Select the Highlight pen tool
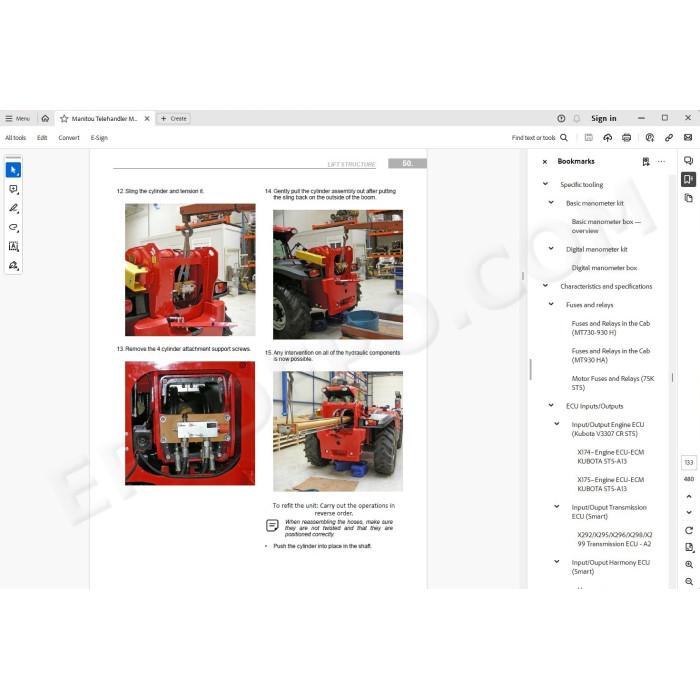Image resolution: width=700 pixels, height=700 pixels. [13, 208]
